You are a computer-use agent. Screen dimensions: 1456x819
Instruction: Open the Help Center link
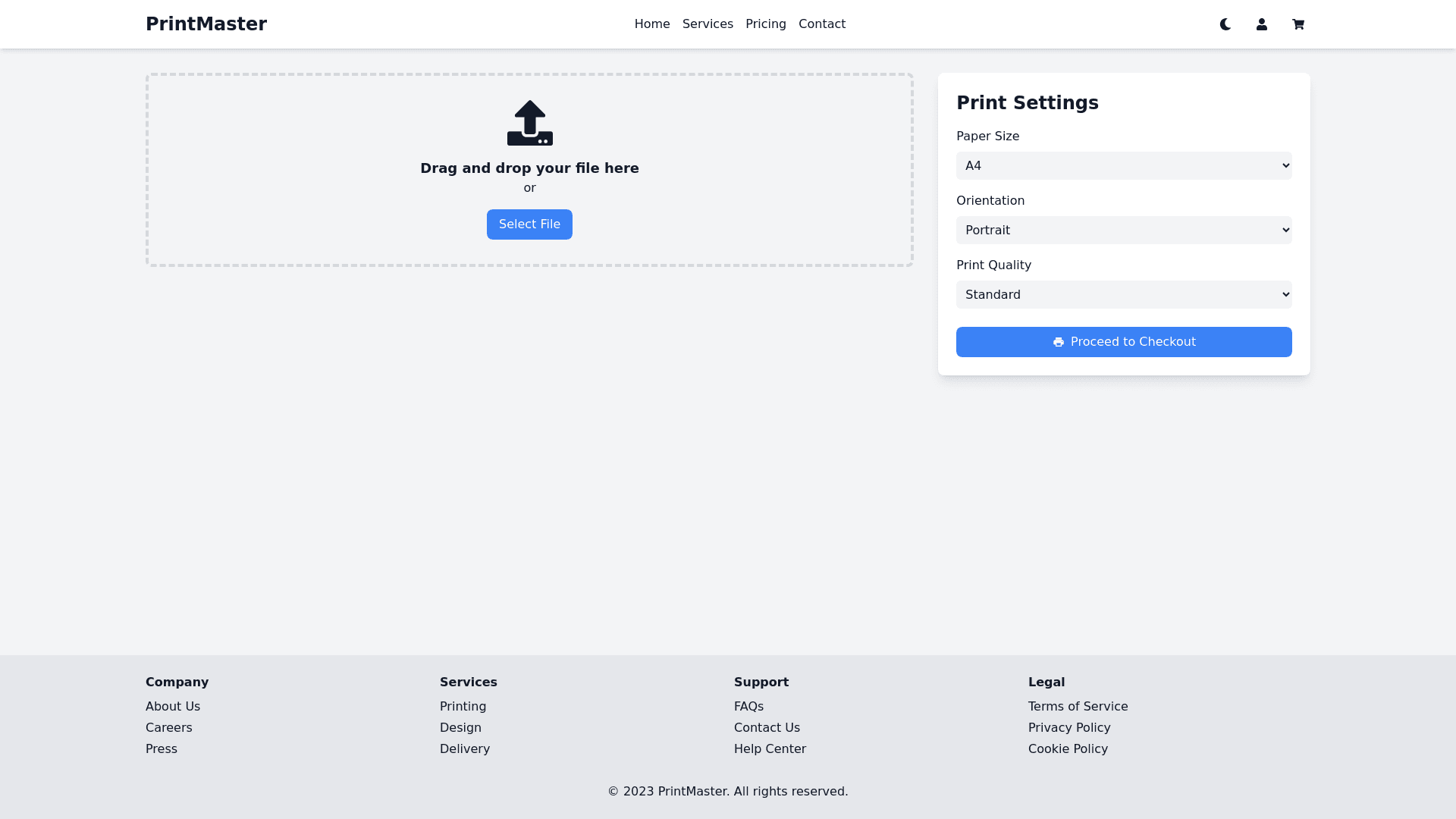click(770, 749)
